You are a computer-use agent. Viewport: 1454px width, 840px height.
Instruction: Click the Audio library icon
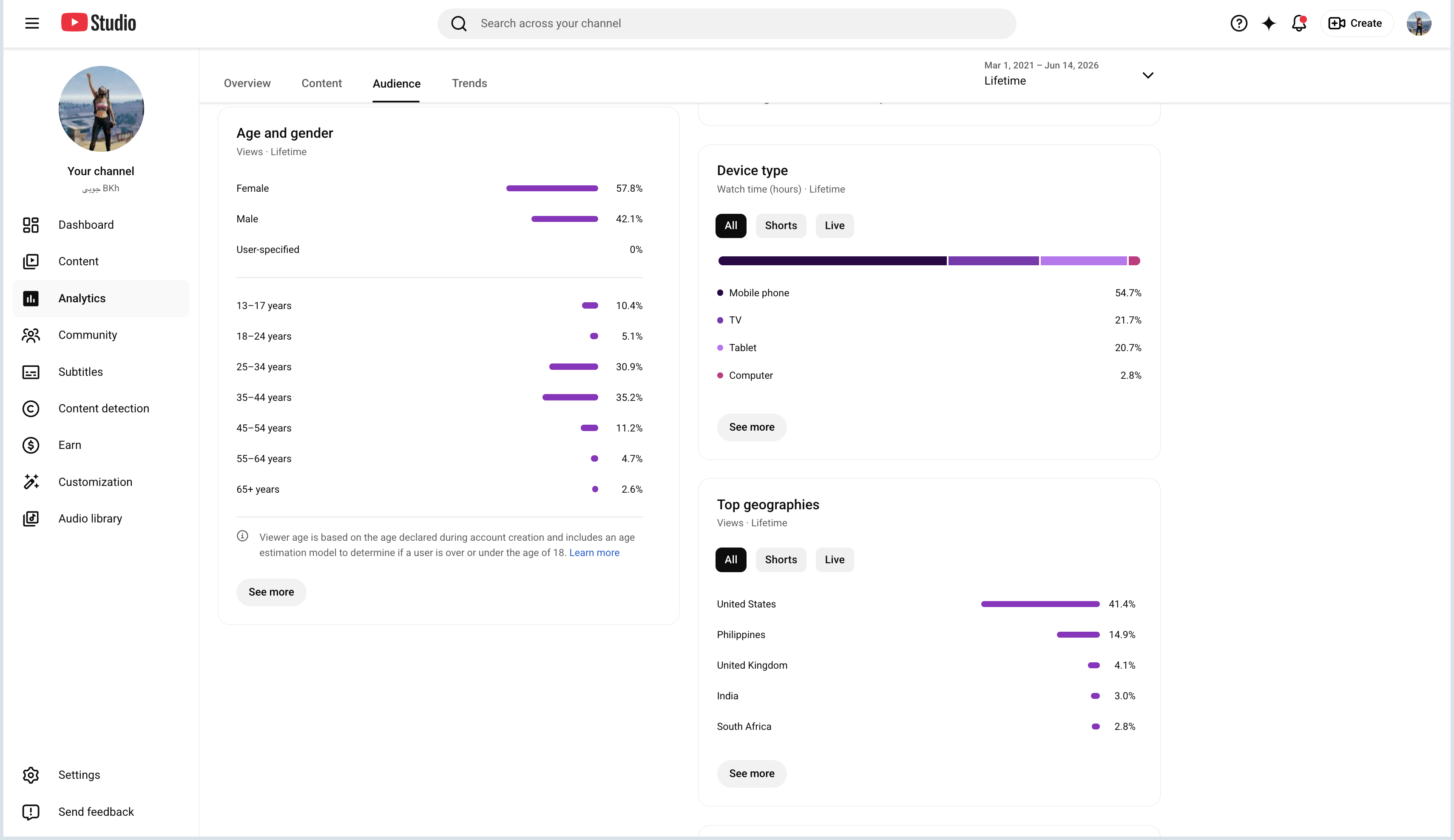31,519
